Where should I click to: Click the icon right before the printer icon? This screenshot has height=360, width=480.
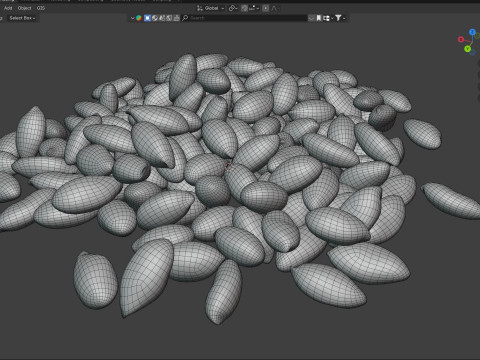click(x=169, y=18)
